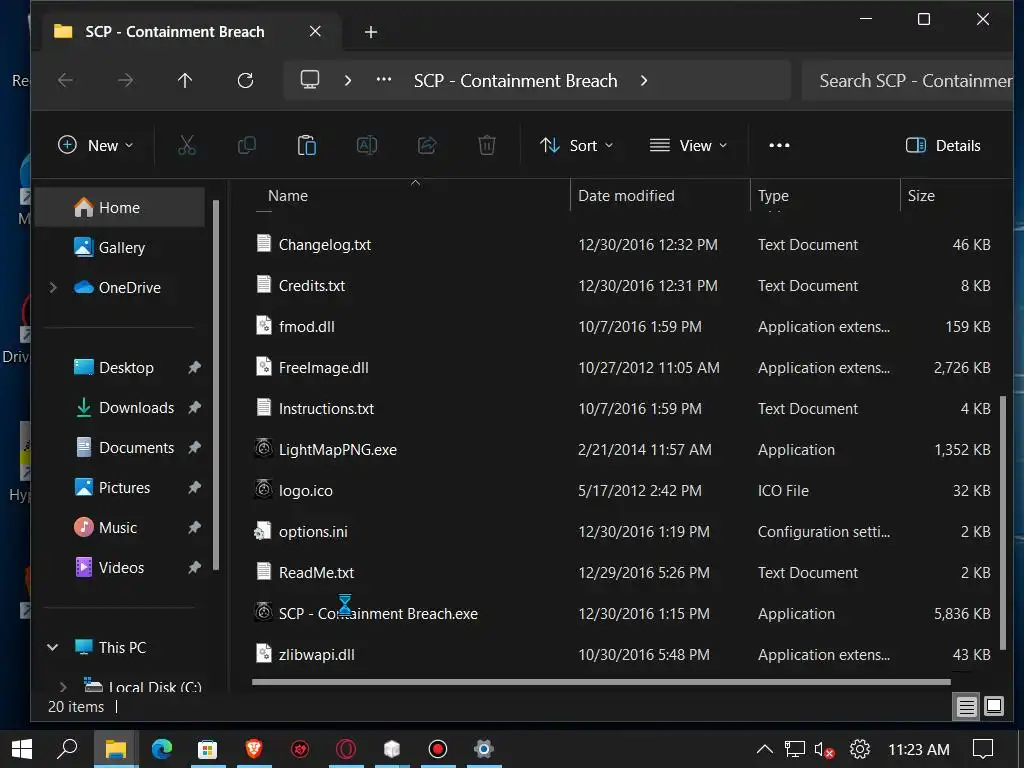Viewport: 1024px width, 768px height.
Task: Refresh the folder view
Action: (246, 80)
